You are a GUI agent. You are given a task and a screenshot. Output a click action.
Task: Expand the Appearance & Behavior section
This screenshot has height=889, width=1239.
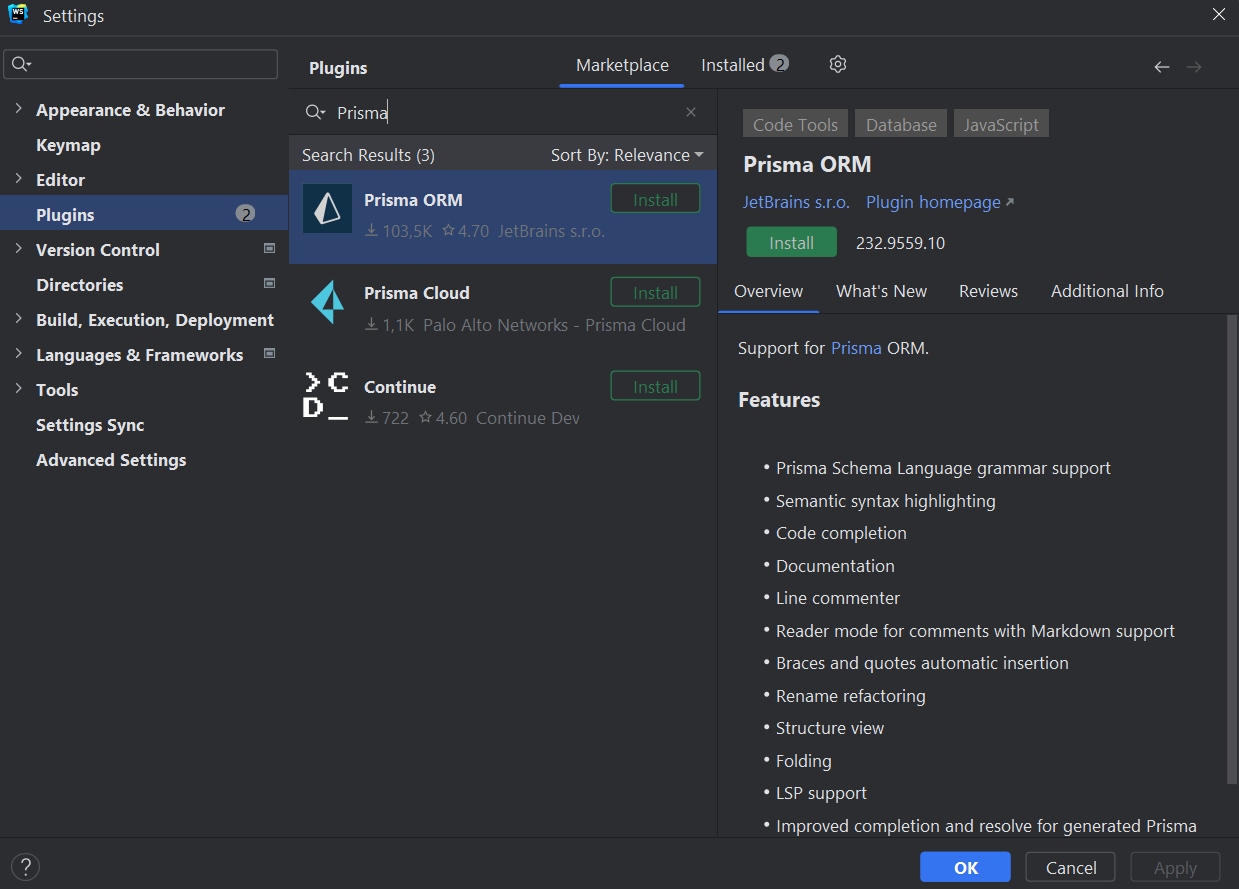click(x=18, y=109)
